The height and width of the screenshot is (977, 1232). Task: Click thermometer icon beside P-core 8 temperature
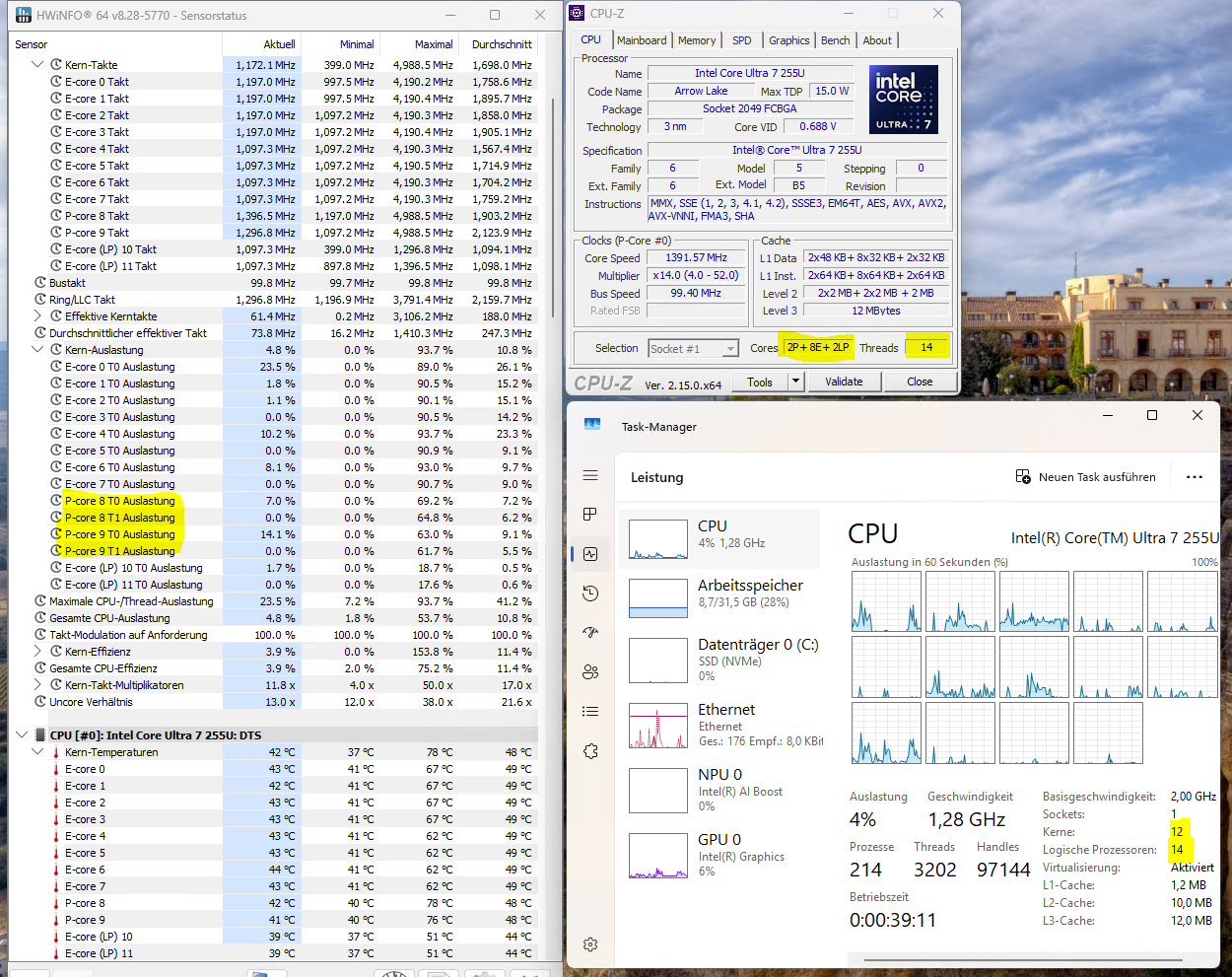point(56,903)
